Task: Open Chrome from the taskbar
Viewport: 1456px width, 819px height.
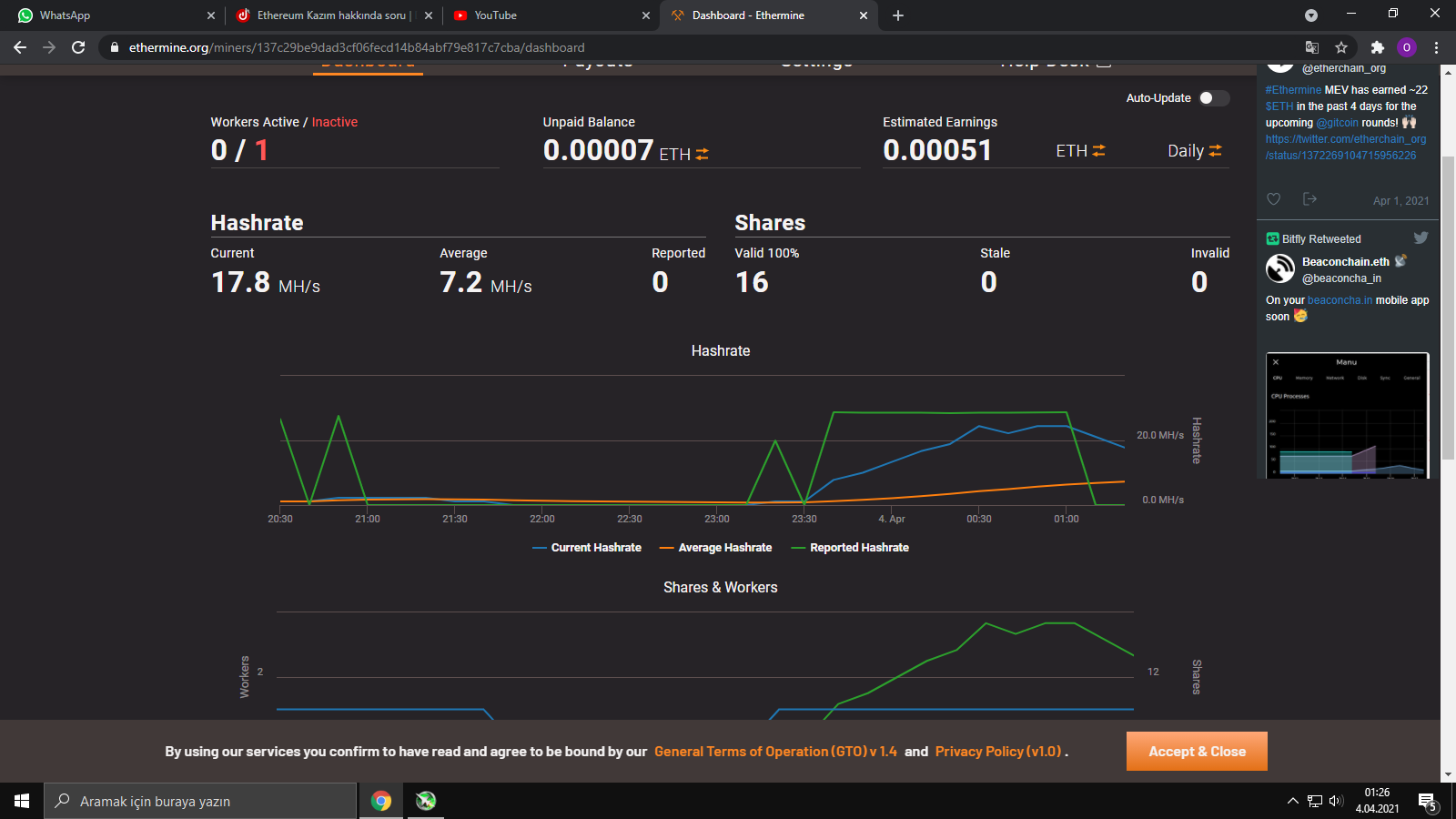Action: coord(381,801)
